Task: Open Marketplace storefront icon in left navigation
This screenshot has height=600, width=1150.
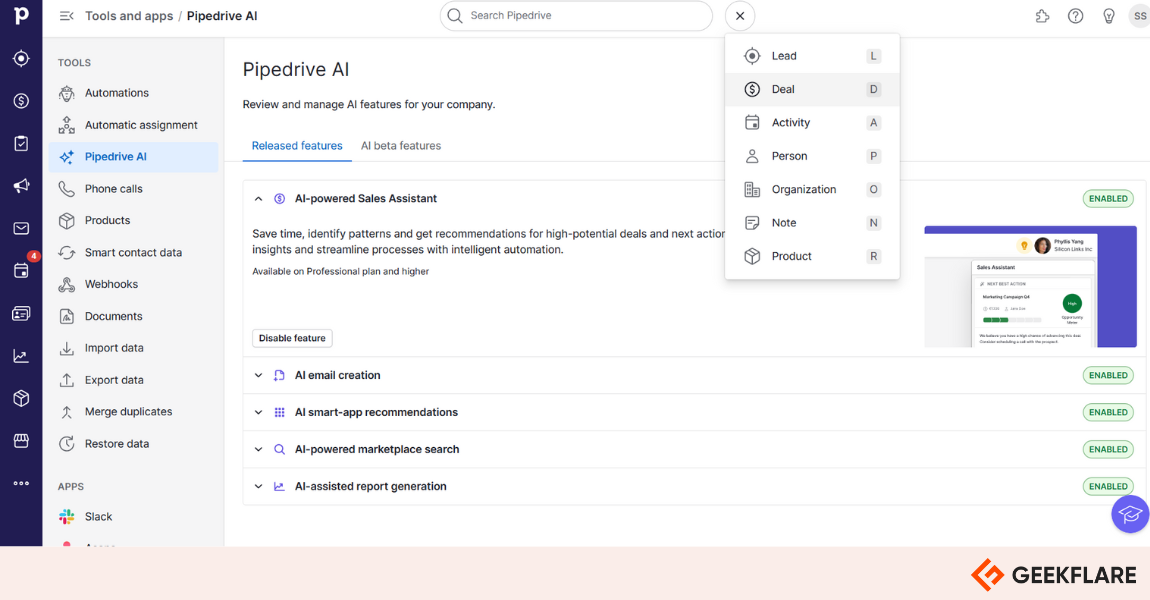Action: (x=21, y=441)
